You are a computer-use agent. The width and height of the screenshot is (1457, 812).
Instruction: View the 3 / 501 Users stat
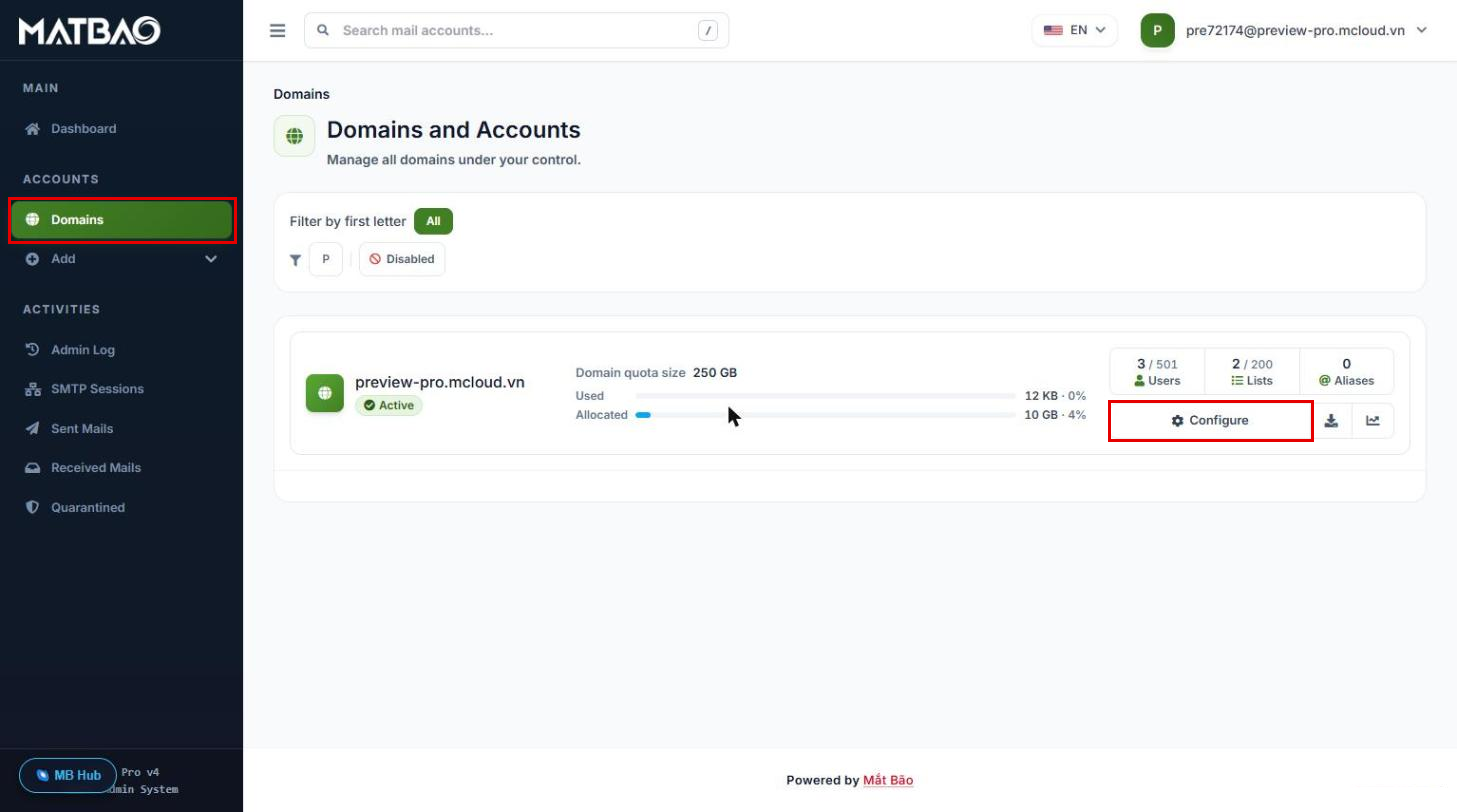(1157, 372)
